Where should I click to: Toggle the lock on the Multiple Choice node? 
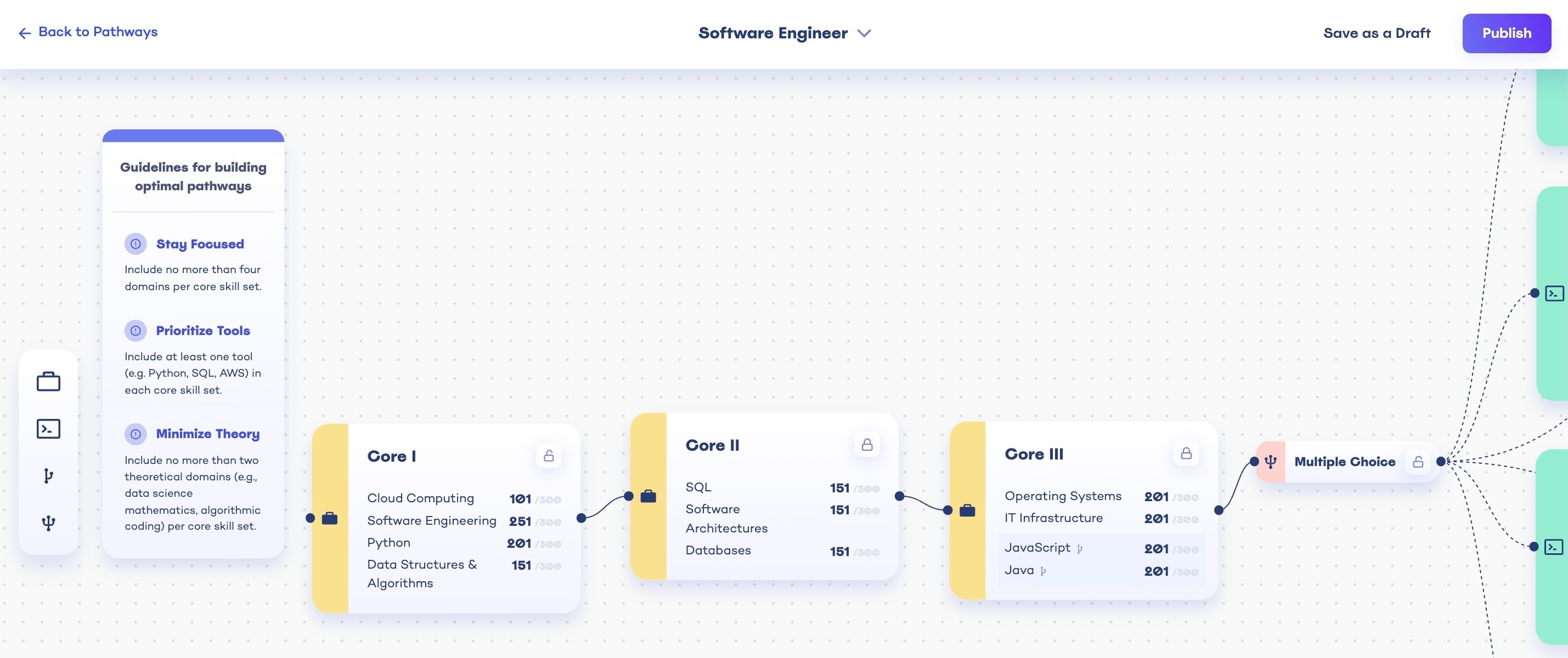pyautogui.click(x=1418, y=462)
